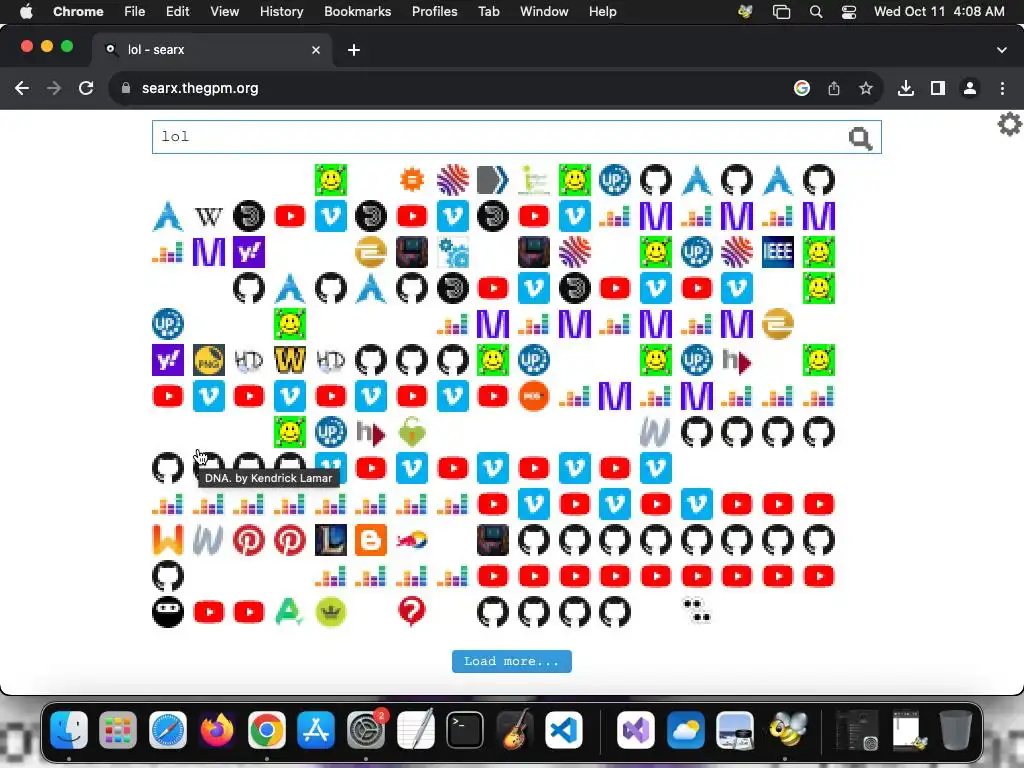This screenshot has height=768, width=1024.
Task: Open the orange circular badge result icon
Action: pyautogui.click(x=534, y=396)
